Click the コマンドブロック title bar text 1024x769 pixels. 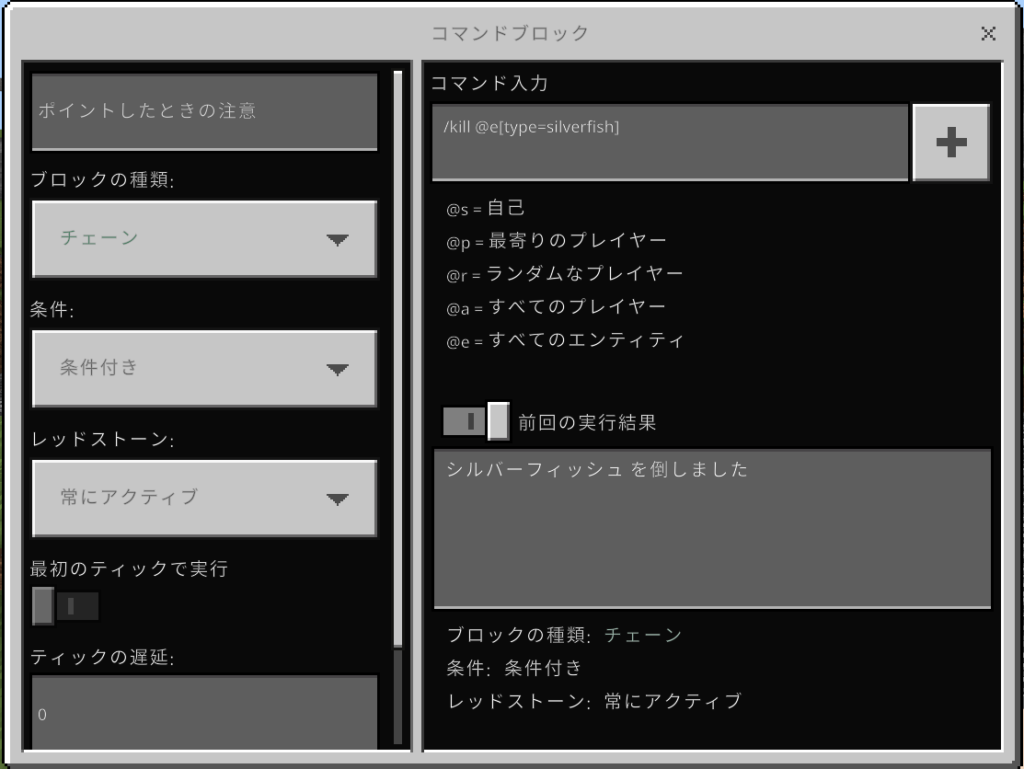(x=512, y=33)
